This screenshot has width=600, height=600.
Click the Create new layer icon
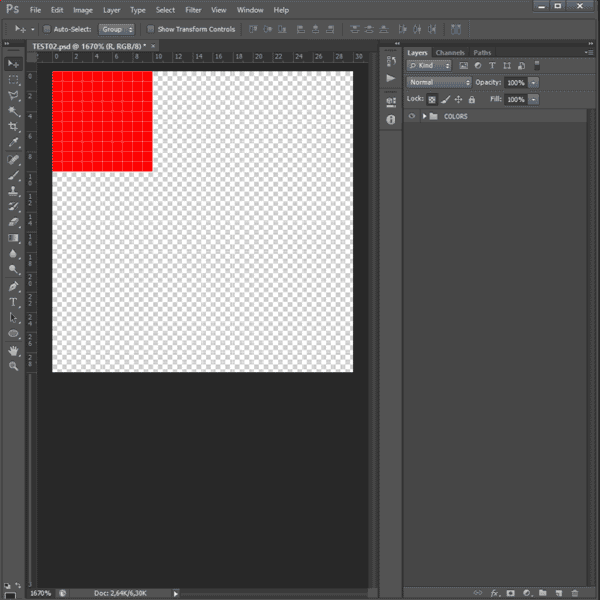pyautogui.click(x=559, y=593)
